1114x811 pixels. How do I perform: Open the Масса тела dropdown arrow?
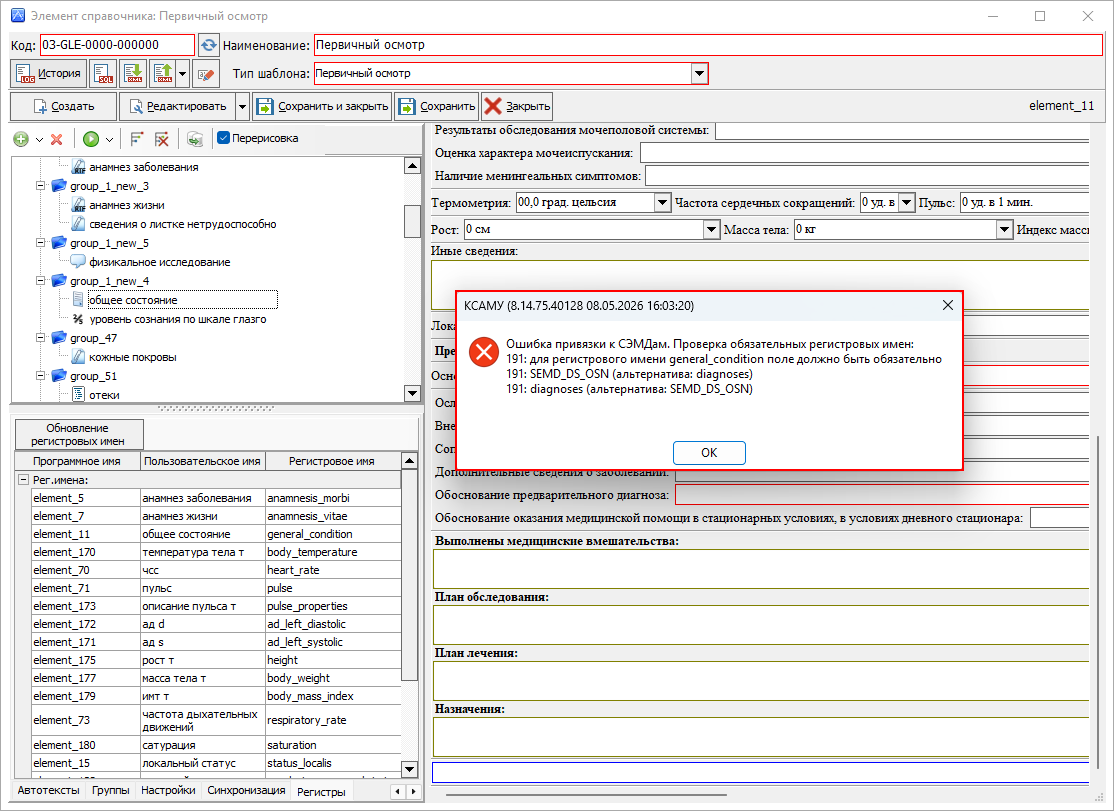[1004, 229]
